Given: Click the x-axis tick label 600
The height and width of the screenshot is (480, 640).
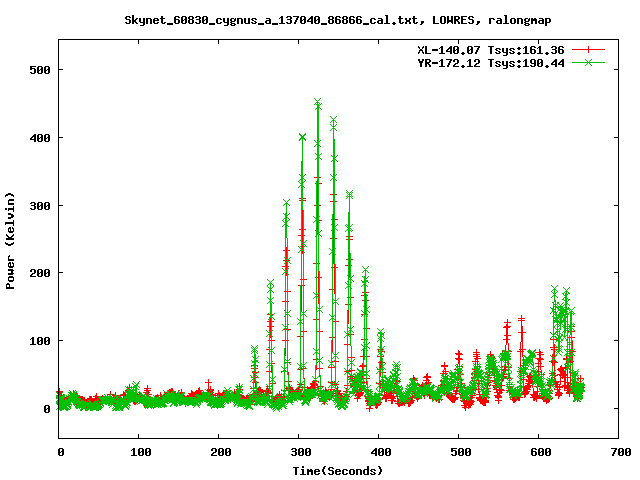Looking at the screenshot, I should tap(541, 452).
